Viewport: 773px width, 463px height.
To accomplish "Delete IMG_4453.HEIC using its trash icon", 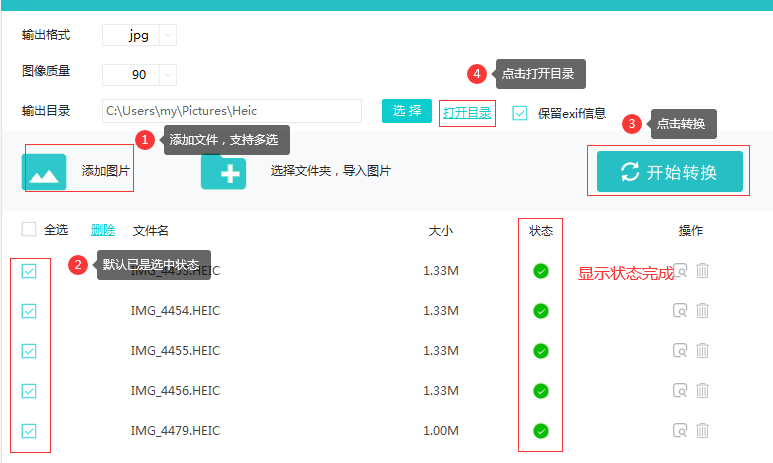I will point(703,270).
